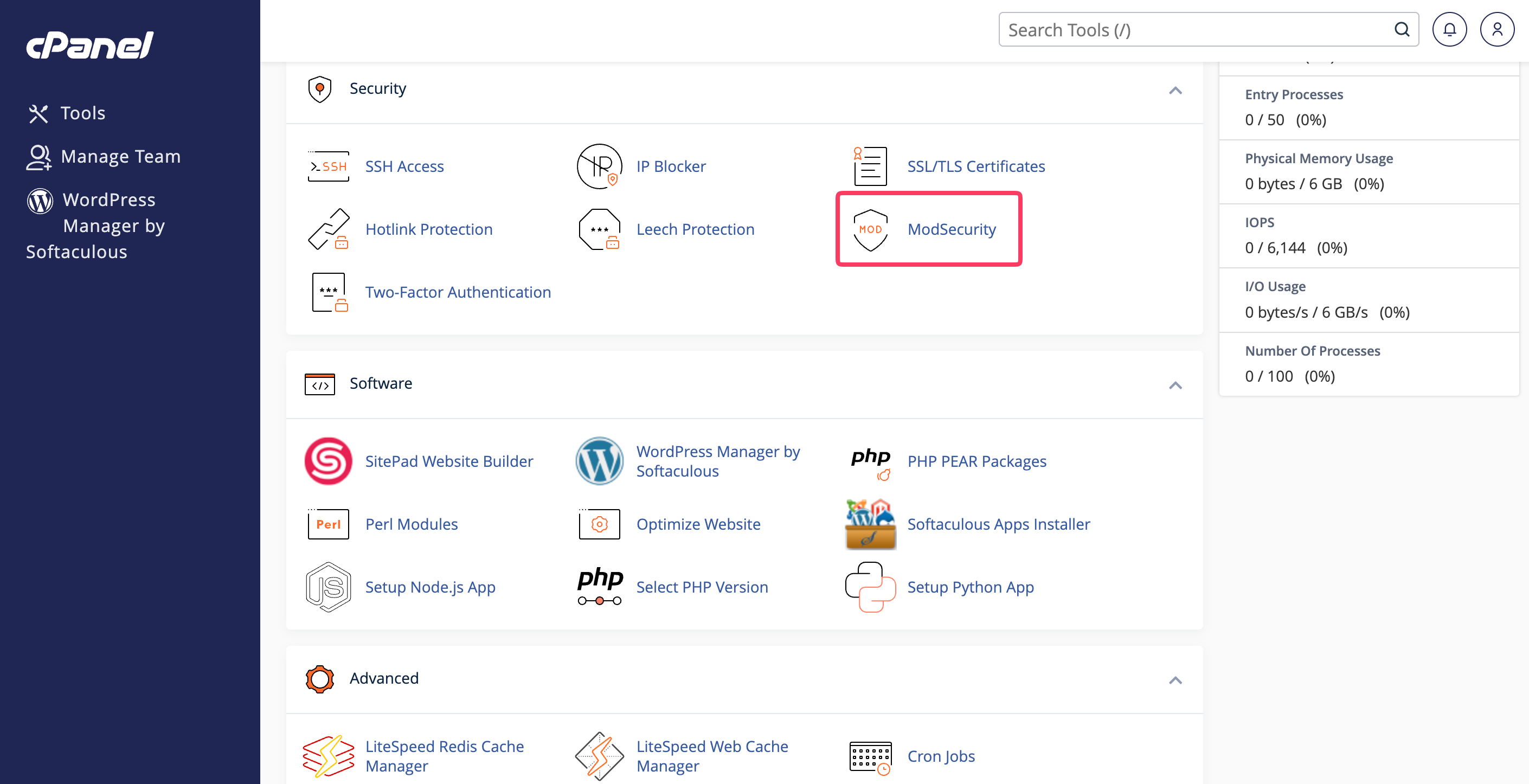Click the WordPress Manager logo in Software
Screen dimensions: 1529x784
[599, 461]
